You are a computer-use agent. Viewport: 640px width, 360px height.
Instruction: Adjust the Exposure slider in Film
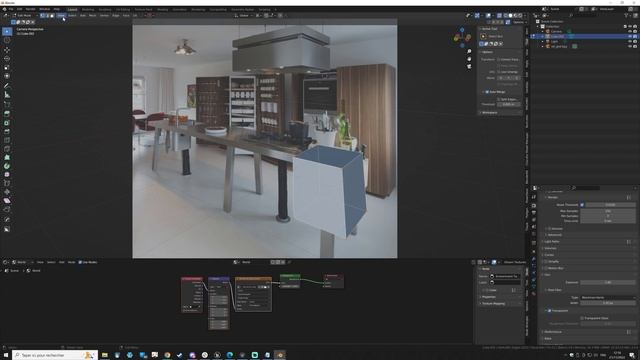pyautogui.click(x=608, y=282)
